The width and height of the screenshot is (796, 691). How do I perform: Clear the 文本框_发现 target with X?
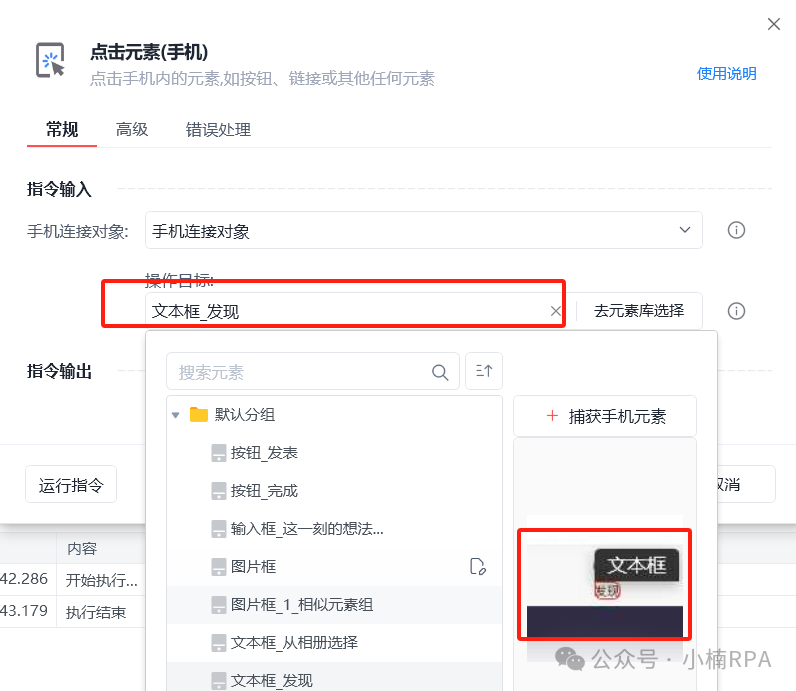coord(556,311)
